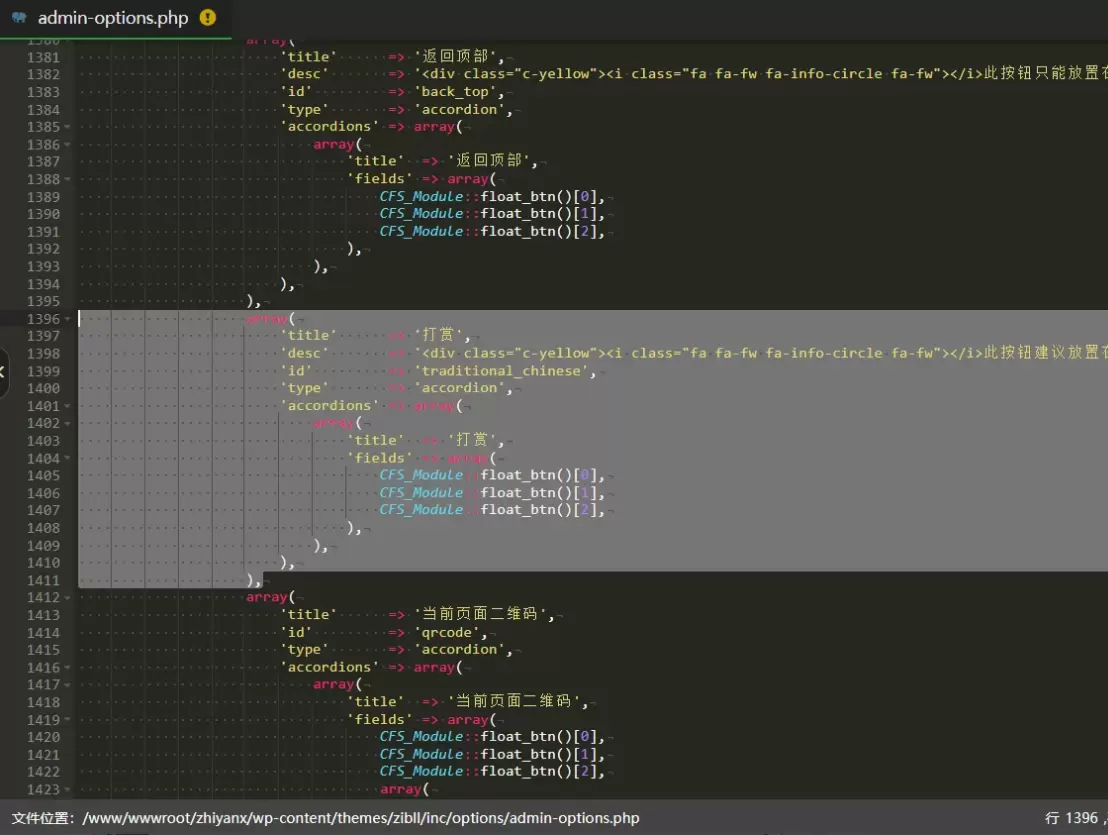
Task: Collapse the code fold at line 1417
Action: tap(67, 685)
